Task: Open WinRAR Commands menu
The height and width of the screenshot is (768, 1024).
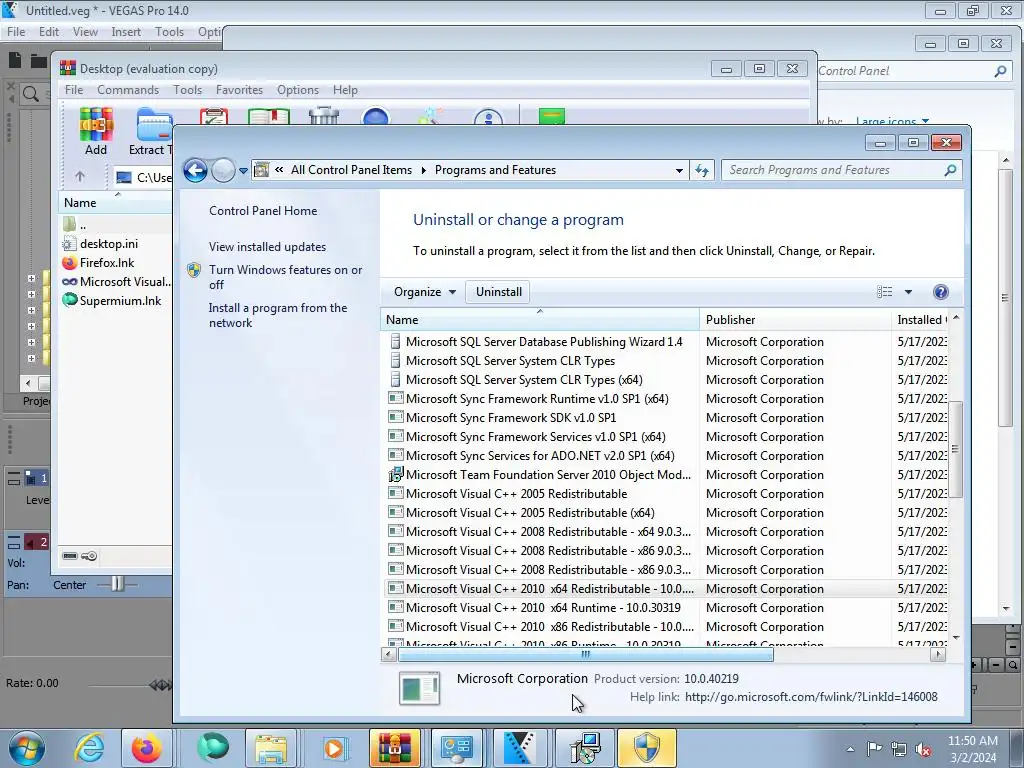Action: pos(128,89)
